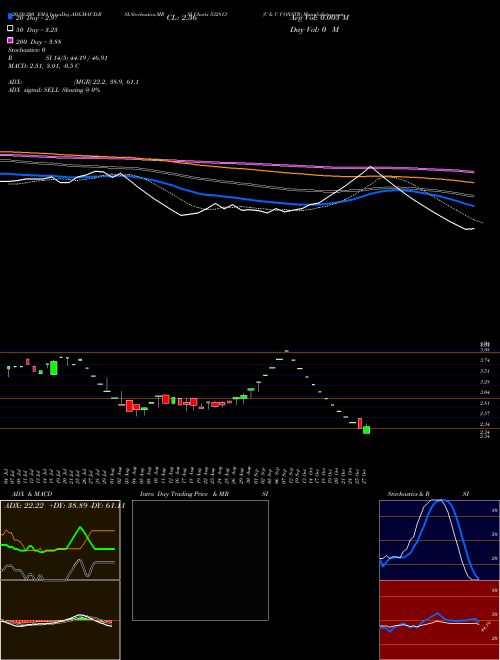The height and width of the screenshot is (660, 500).
Task: Click the last green candlestick on the chart
Action: coord(367,430)
